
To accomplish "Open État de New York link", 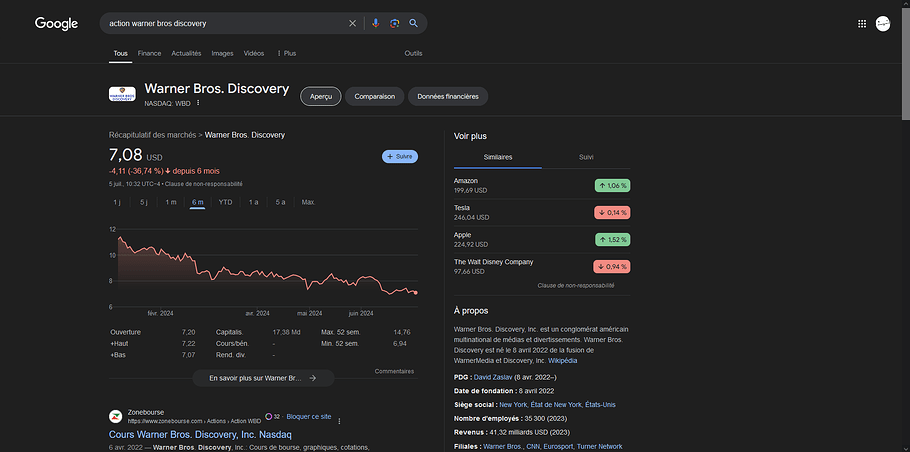I will pyautogui.click(x=554, y=404).
